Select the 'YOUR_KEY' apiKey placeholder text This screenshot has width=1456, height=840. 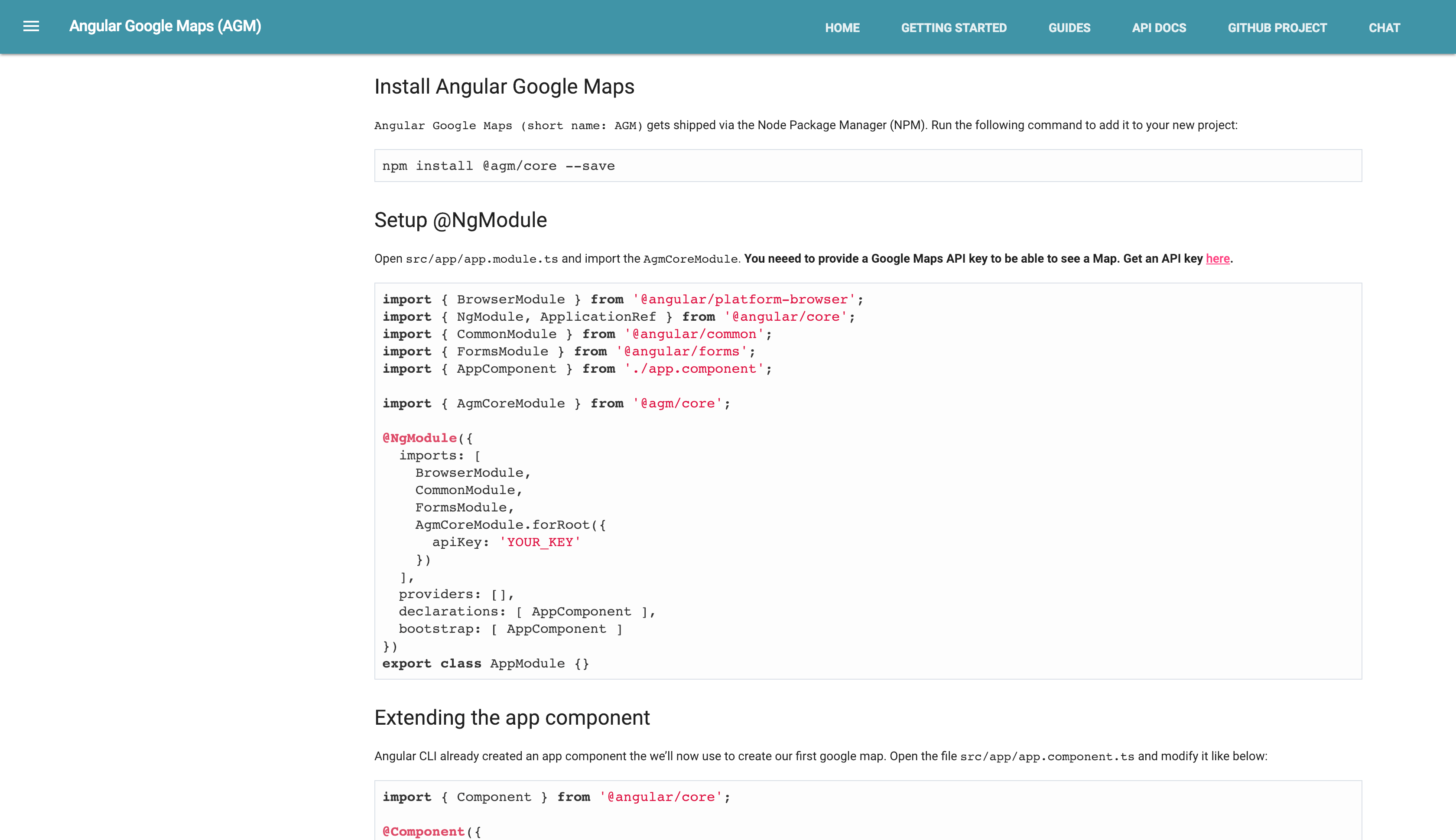(x=540, y=542)
